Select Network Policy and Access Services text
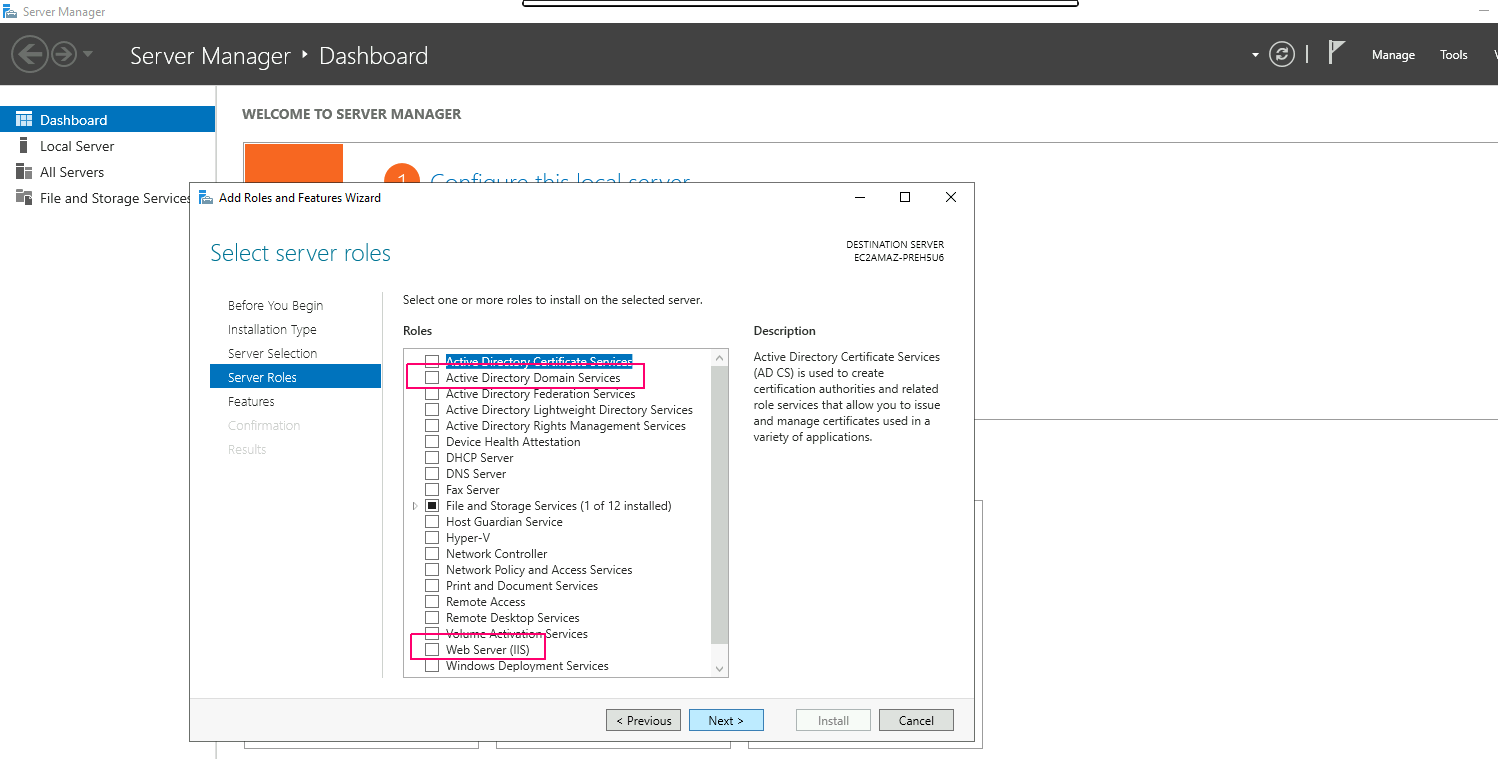This screenshot has width=1498, height=759. 539,570
